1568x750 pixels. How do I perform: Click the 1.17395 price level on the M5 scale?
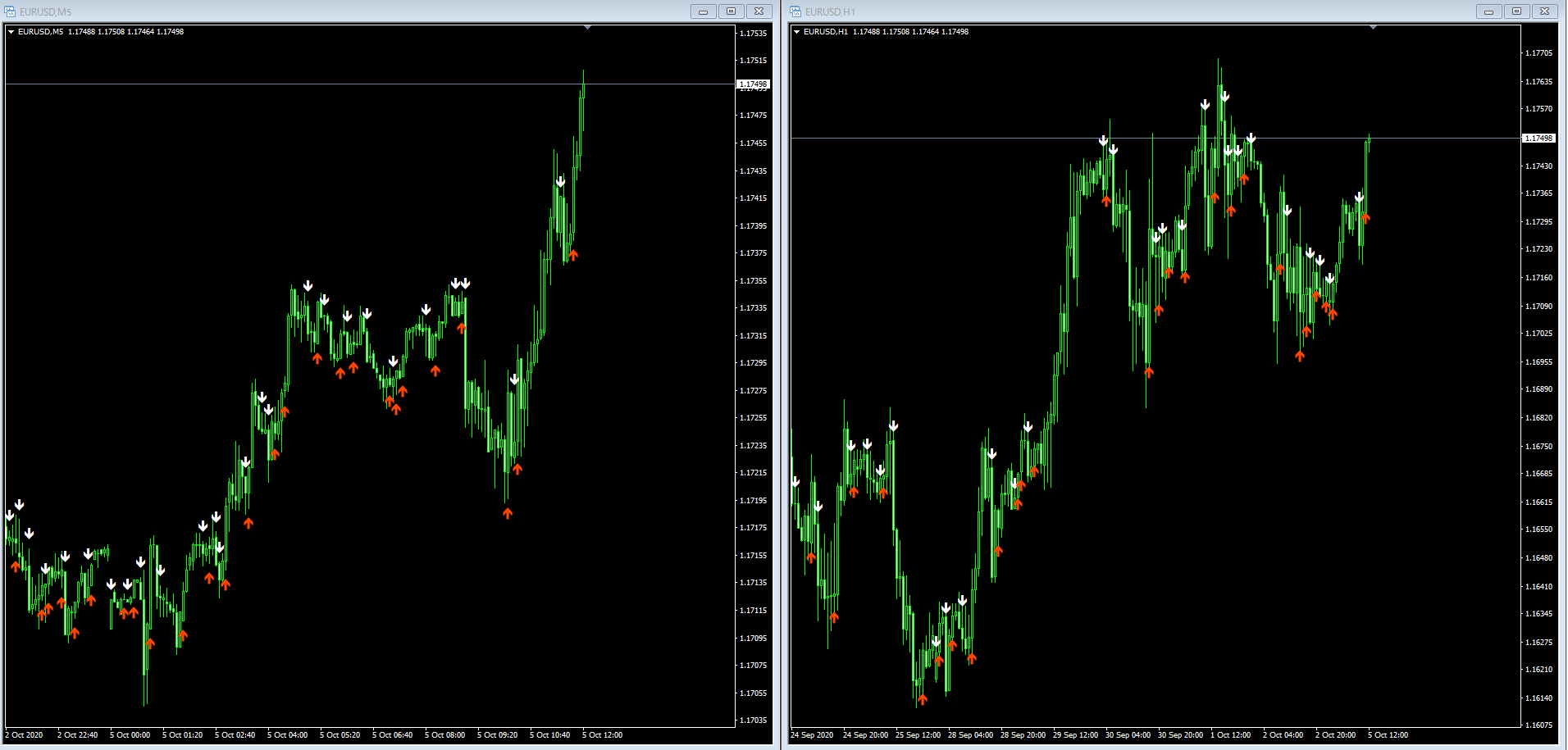754,226
